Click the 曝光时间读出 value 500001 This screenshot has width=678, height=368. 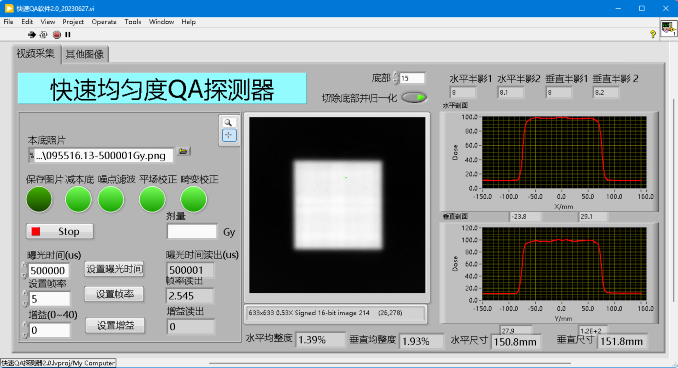click(x=190, y=270)
